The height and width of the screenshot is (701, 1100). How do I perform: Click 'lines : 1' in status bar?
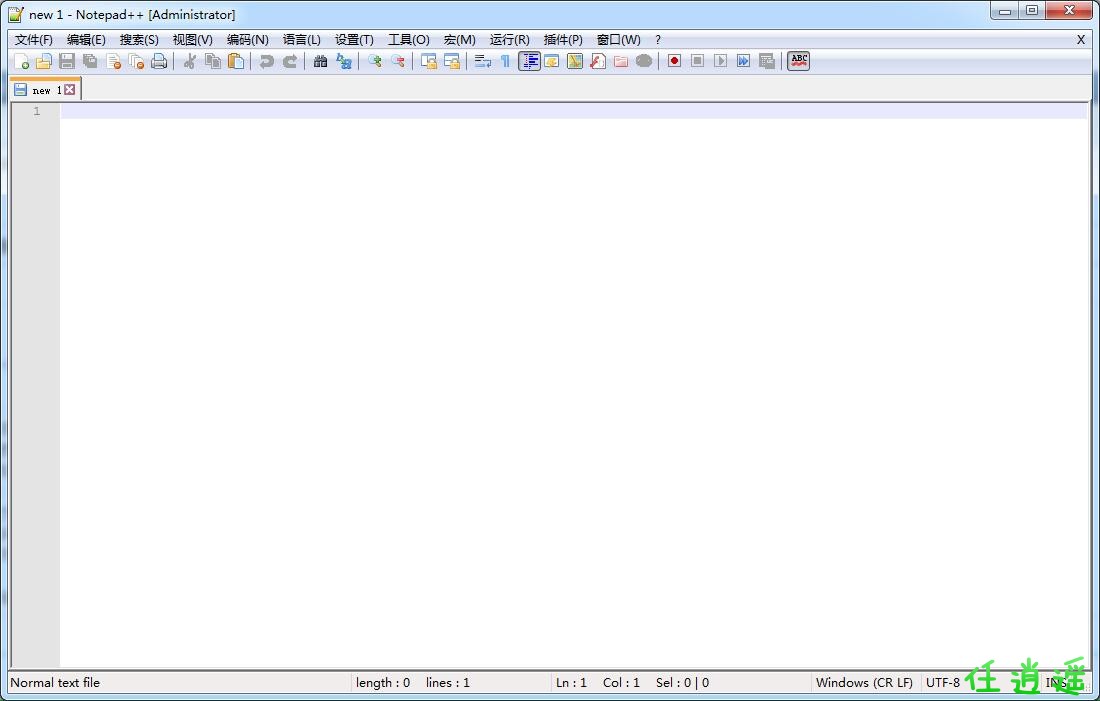pyautogui.click(x=448, y=683)
